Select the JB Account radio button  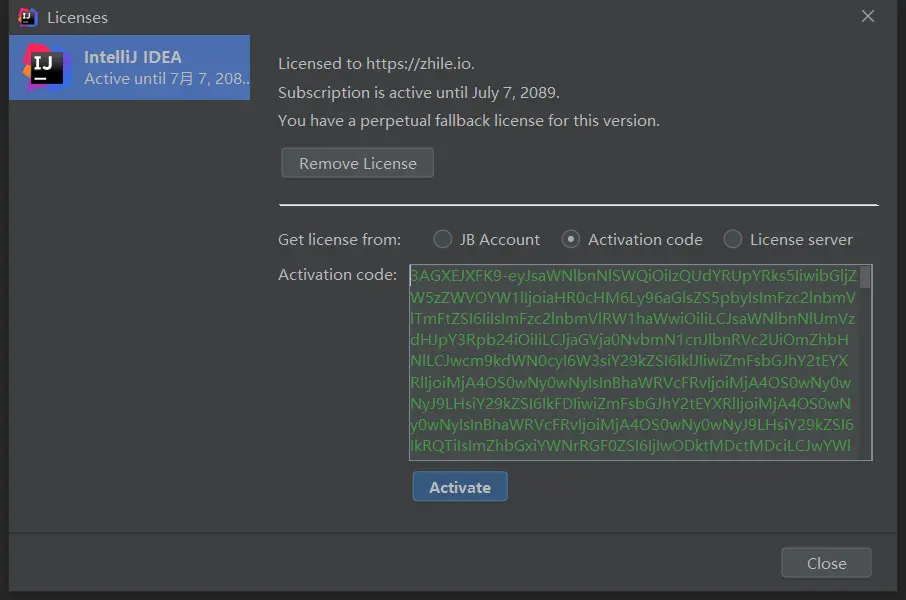pos(443,239)
